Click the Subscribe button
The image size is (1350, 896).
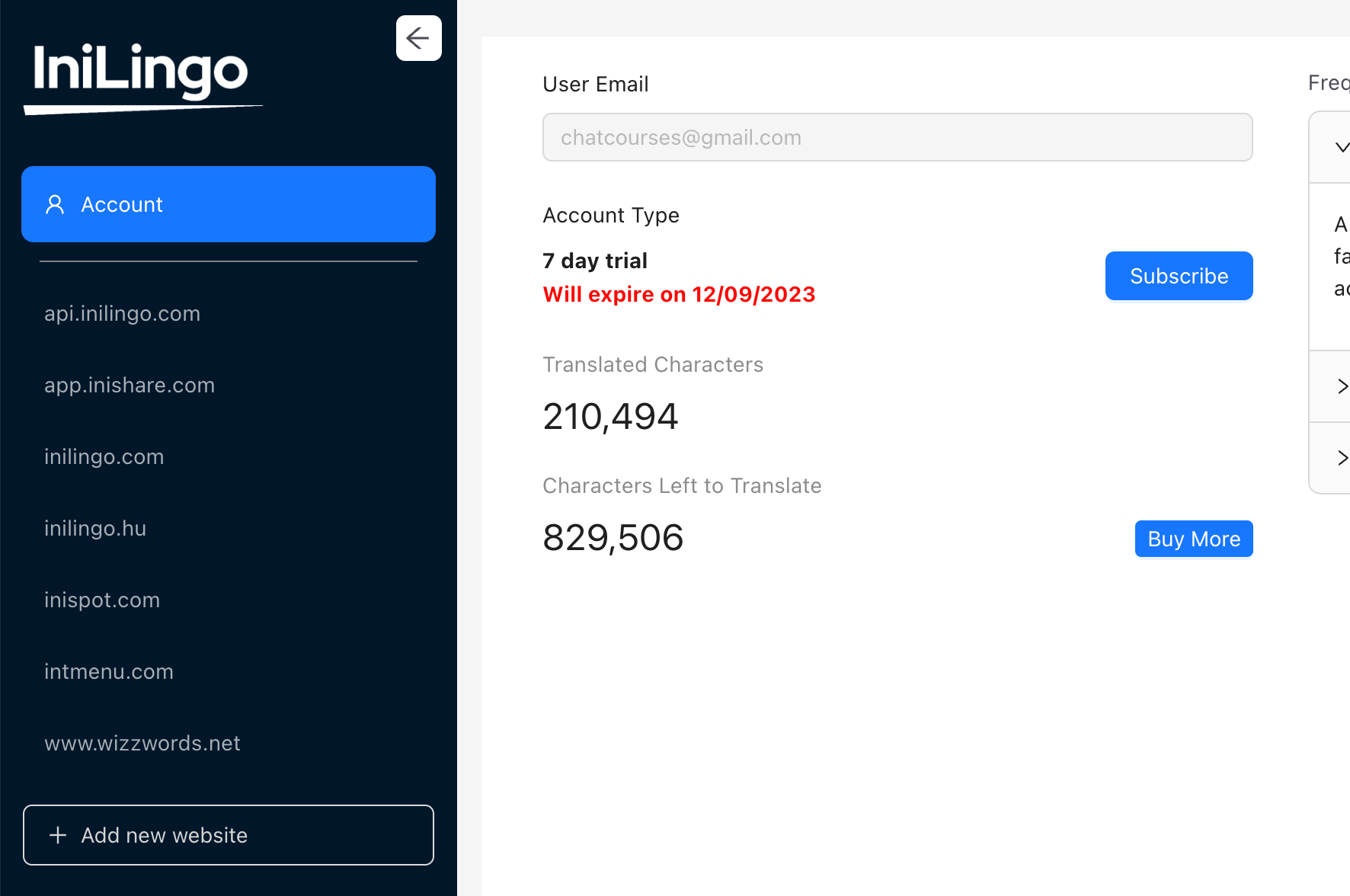tap(1179, 276)
